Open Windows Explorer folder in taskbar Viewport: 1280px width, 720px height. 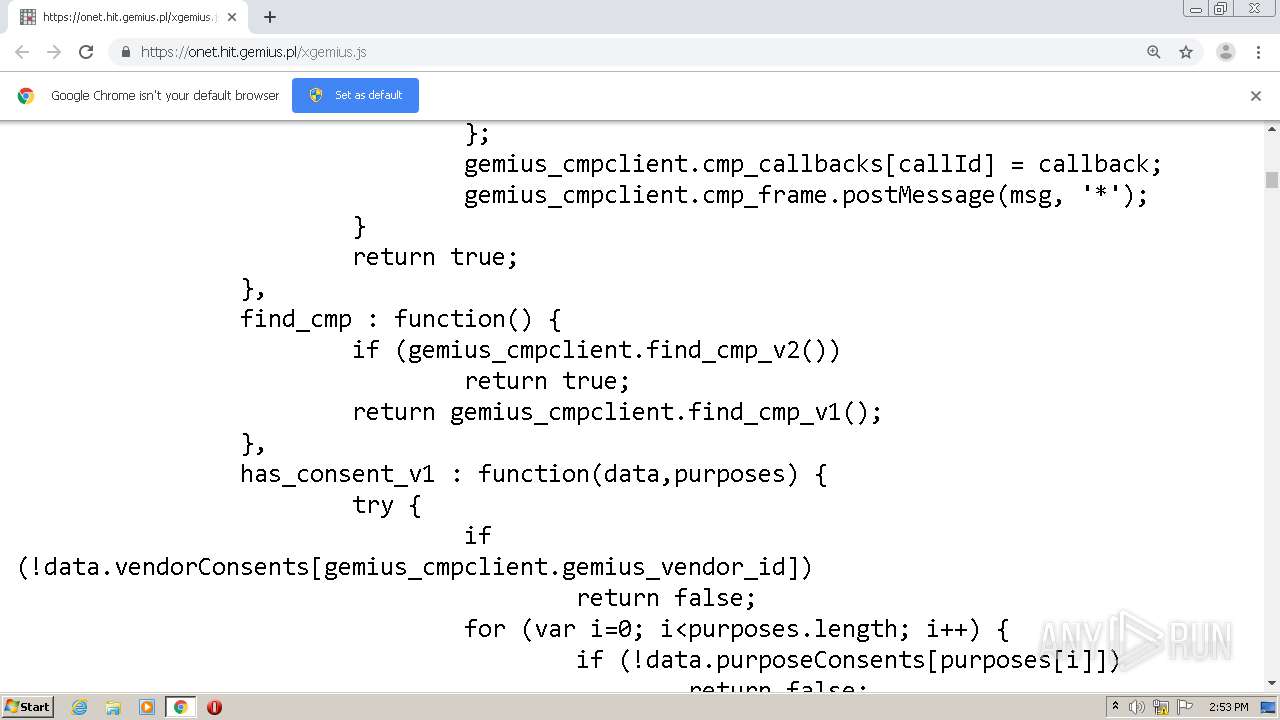click(x=113, y=707)
